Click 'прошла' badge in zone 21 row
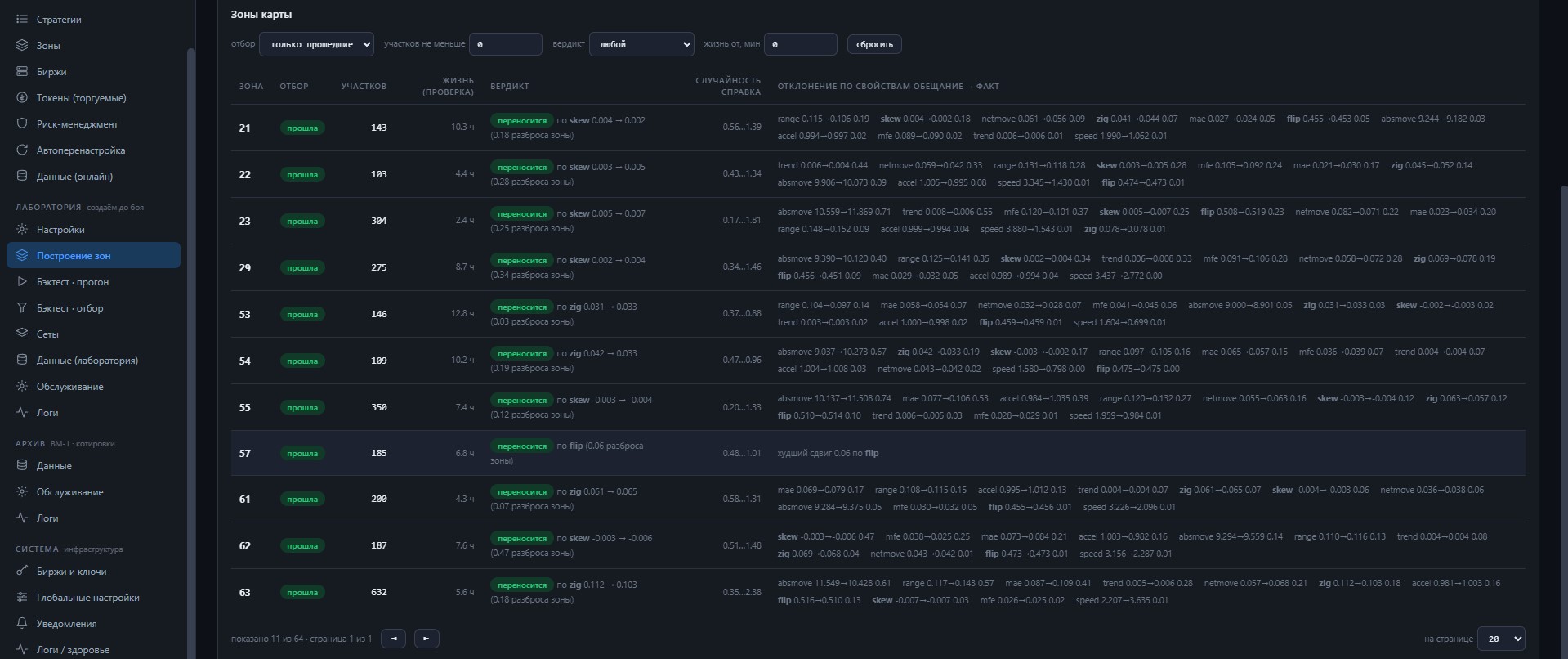Image resolution: width=1568 pixels, height=659 pixels. point(302,128)
